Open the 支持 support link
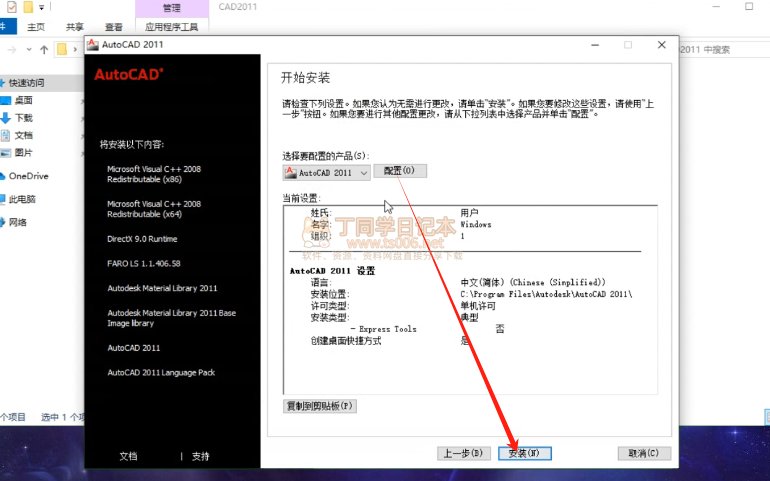This screenshot has width=770, height=481. [x=201, y=456]
